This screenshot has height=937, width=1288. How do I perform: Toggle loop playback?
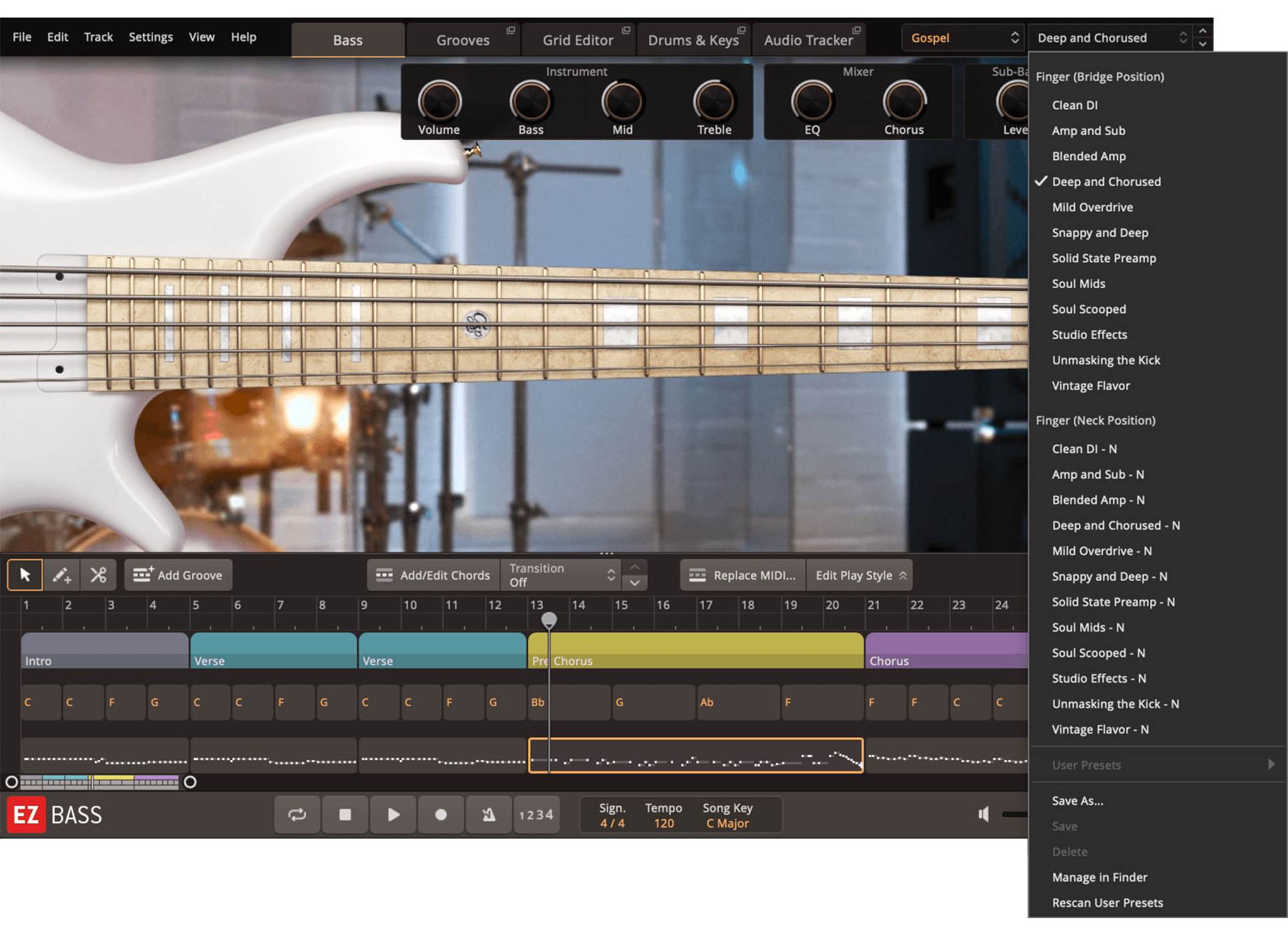[x=297, y=814]
